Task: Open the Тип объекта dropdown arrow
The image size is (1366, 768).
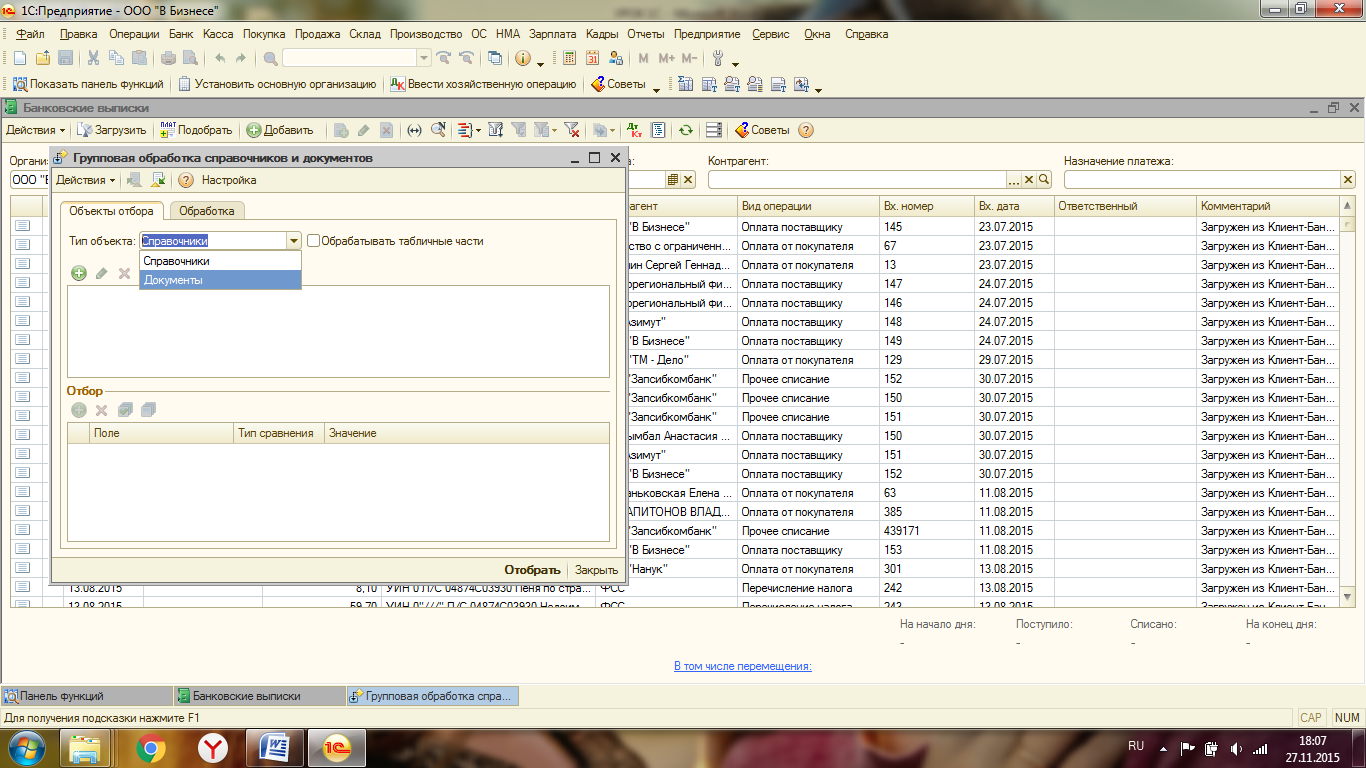Action: point(293,241)
